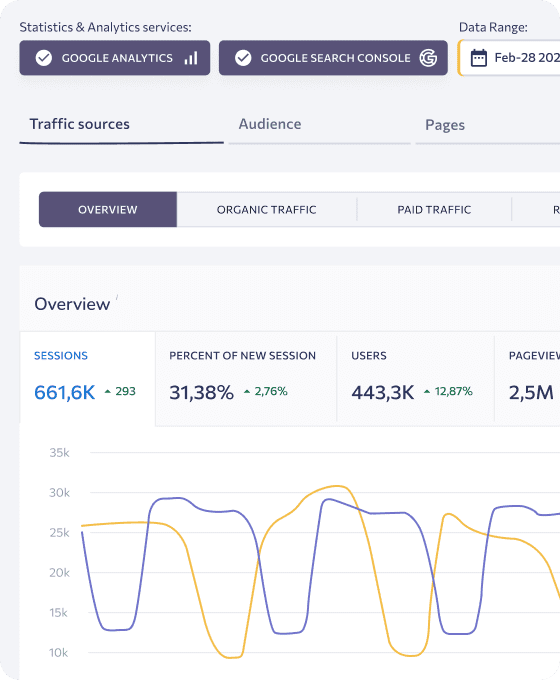The image size is (560, 680).
Task: Click the 10k axis label
Action: [59, 653]
